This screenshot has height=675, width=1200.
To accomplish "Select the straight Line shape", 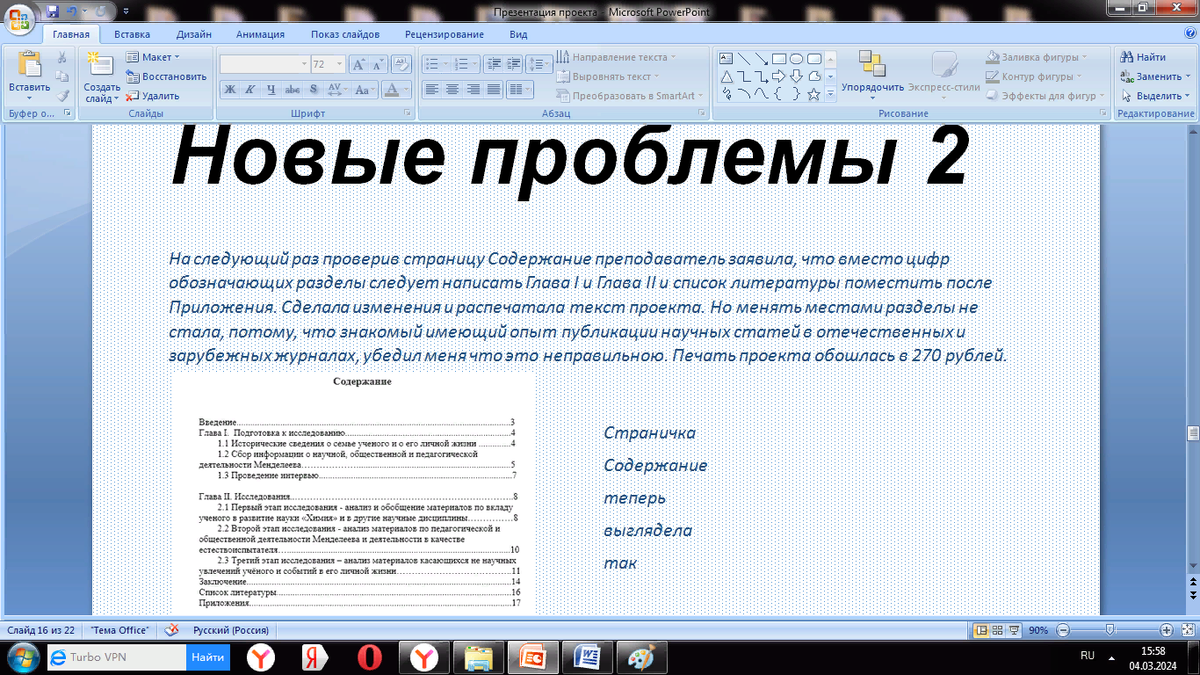I will pos(743,58).
